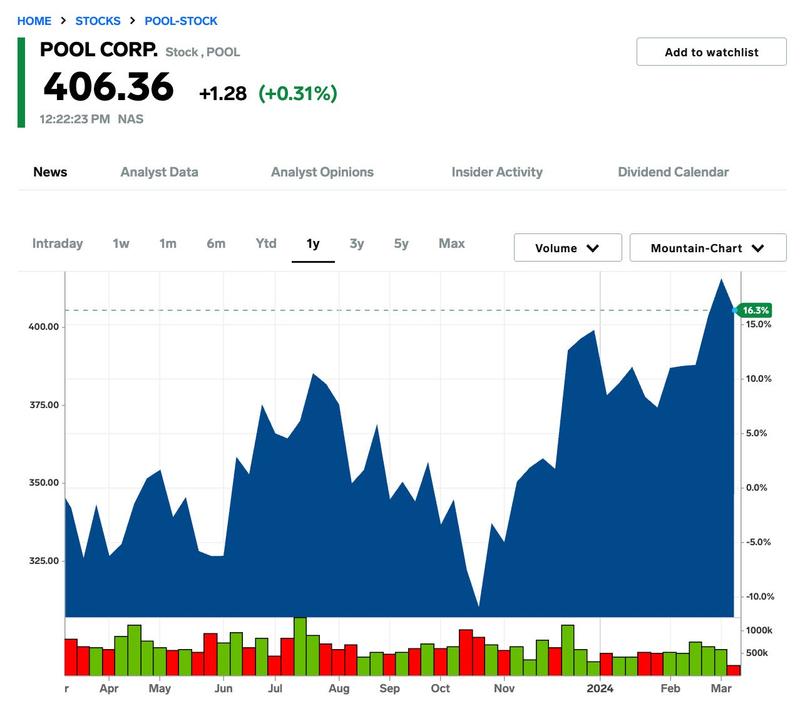Click the Apr label on the time axis
The image size is (800, 711).
click(109, 689)
